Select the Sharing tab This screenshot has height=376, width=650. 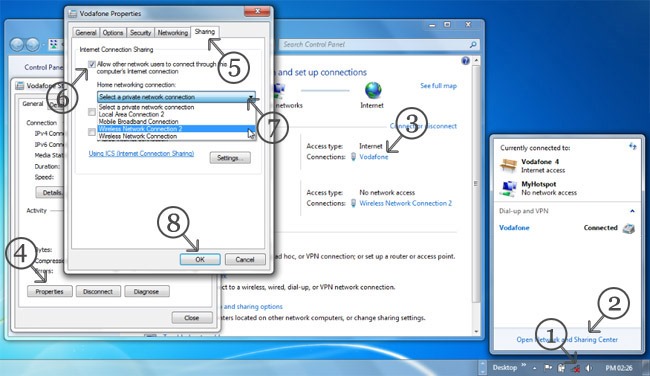point(205,32)
